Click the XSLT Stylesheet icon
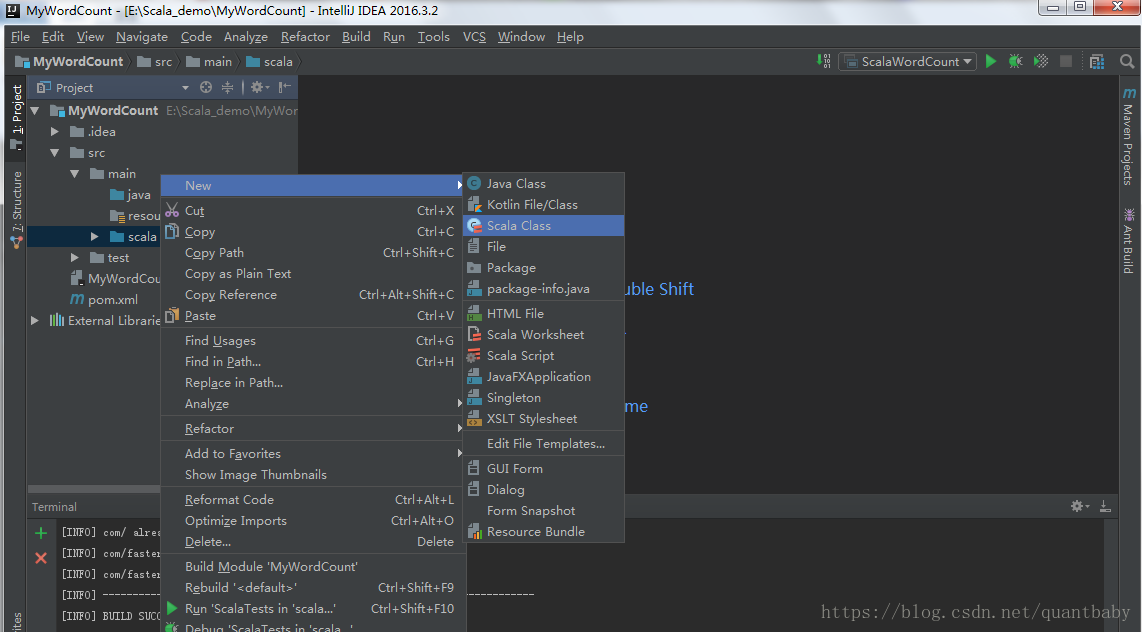The image size is (1142, 632). pyautogui.click(x=474, y=419)
